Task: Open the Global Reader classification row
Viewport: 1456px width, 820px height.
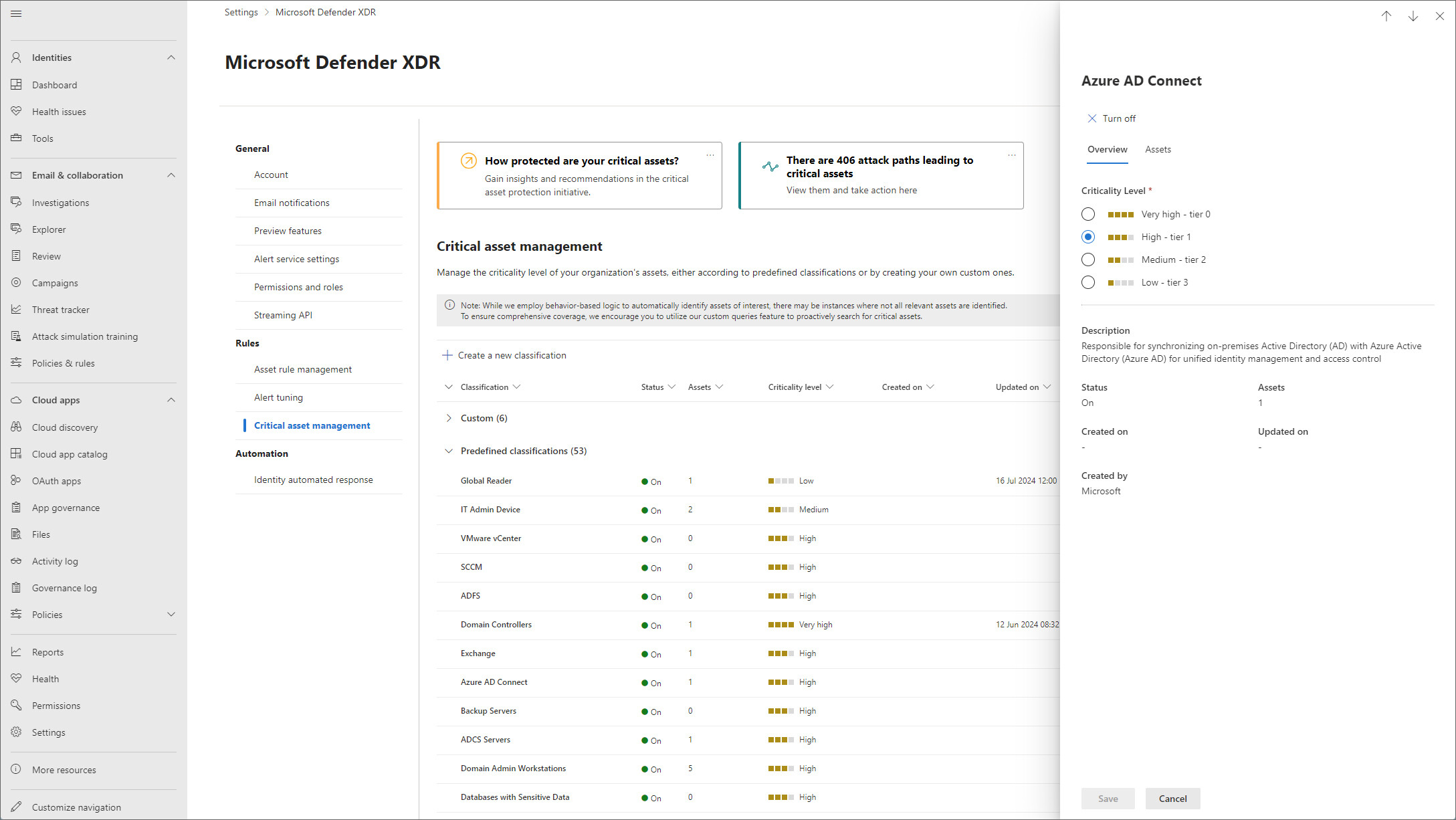Action: pos(748,481)
